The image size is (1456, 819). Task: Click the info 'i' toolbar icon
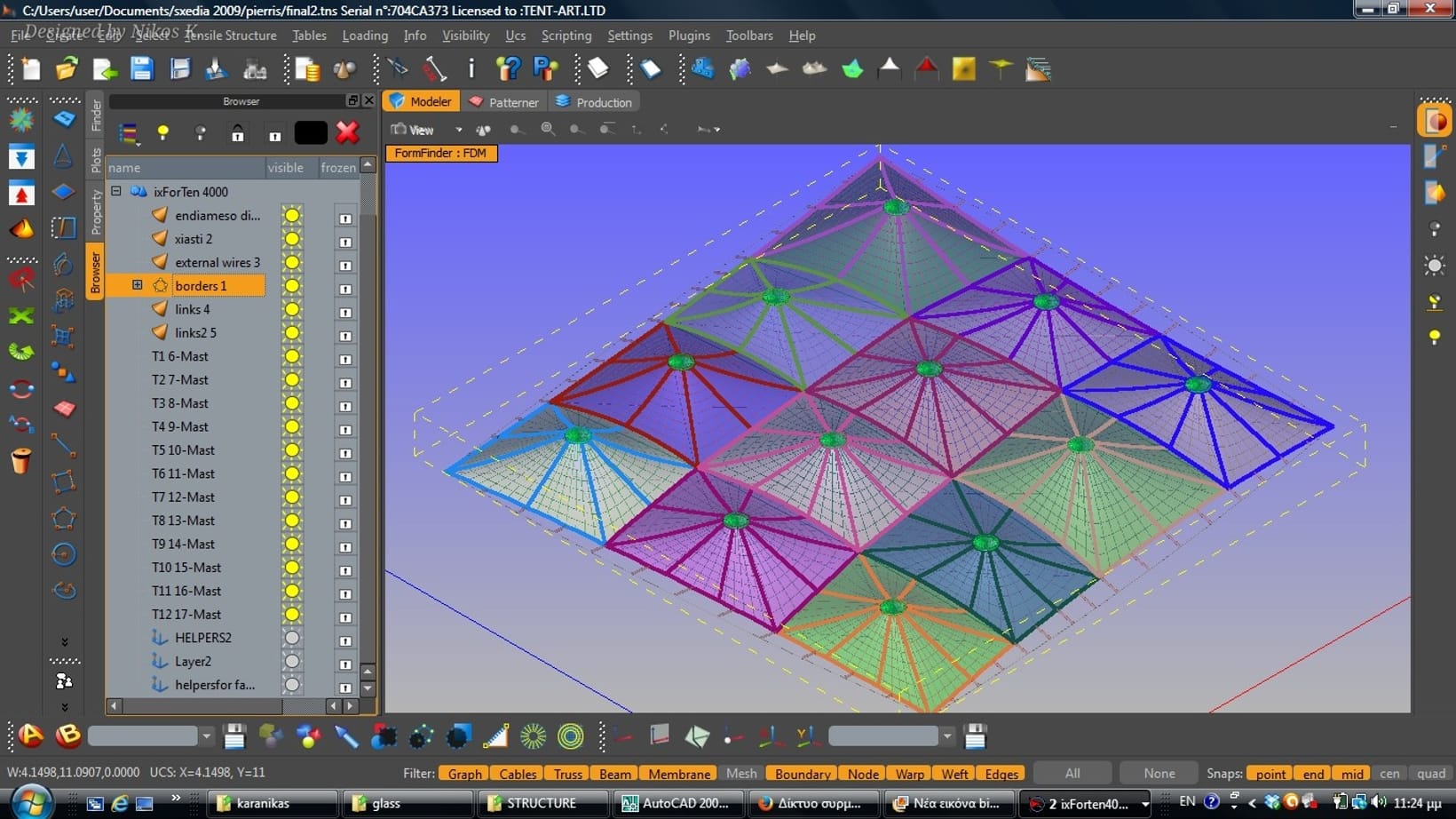(471, 69)
